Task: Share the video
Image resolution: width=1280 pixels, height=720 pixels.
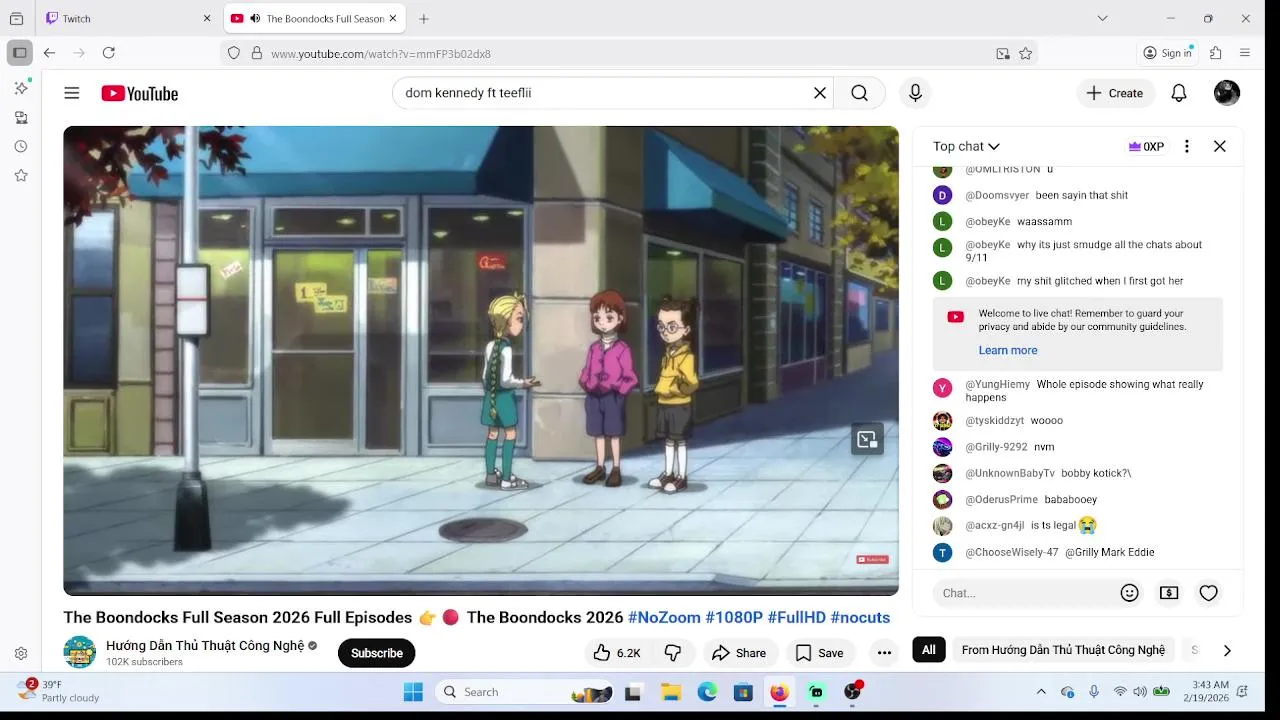Action: (x=738, y=653)
